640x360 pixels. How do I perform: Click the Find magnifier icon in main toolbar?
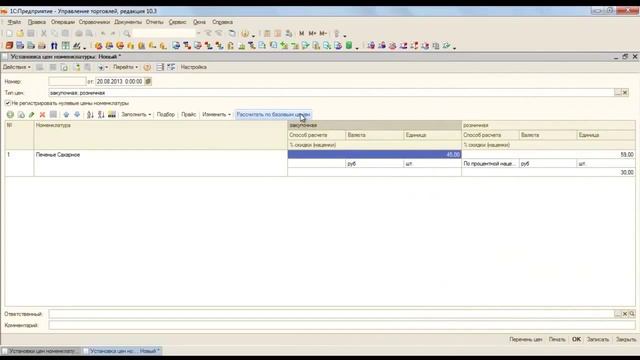click(x=127, y=33)
